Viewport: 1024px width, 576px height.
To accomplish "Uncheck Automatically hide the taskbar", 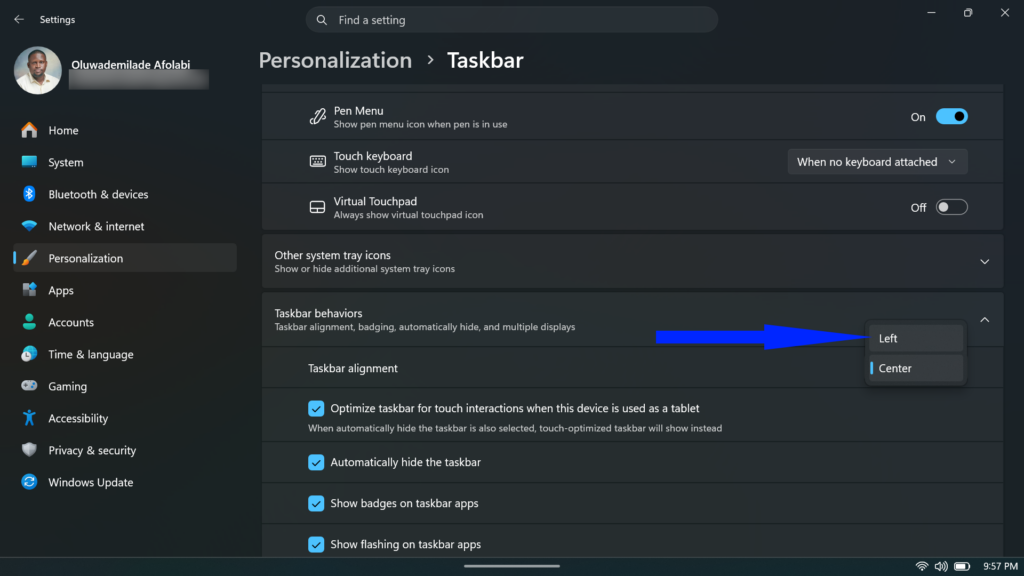I will pos(316,462).
